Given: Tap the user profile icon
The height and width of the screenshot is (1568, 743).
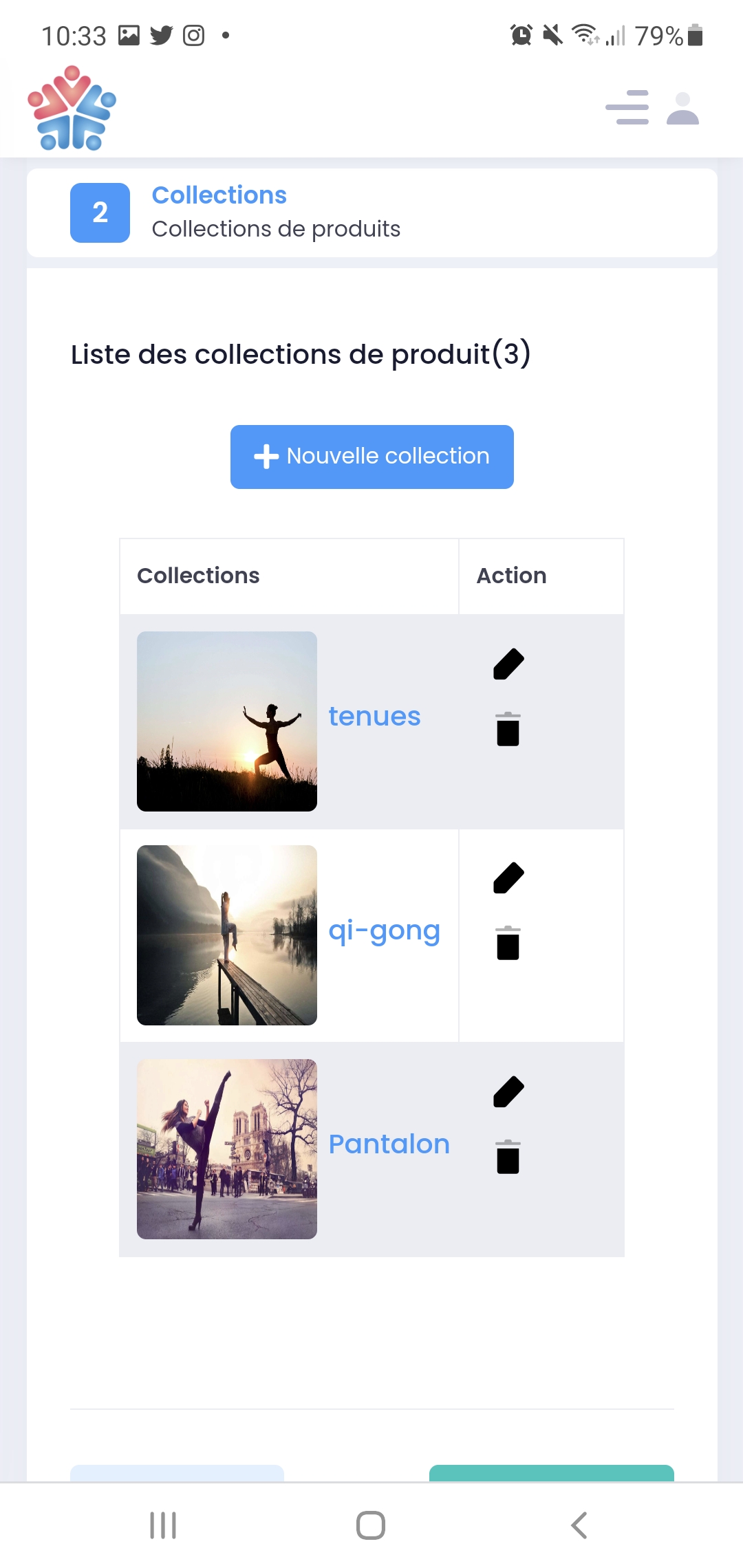Looking at the screenshot, I should click(682, 109).
